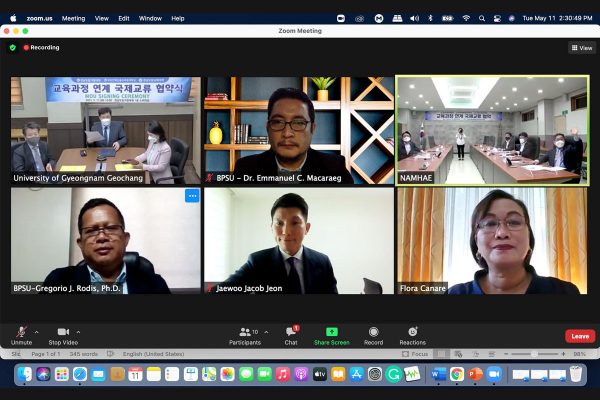Image resolution: width=600 pixels, height=400 pixels.
Task: Click the green encryption shield icon
Action: click(x=13, y=47)
